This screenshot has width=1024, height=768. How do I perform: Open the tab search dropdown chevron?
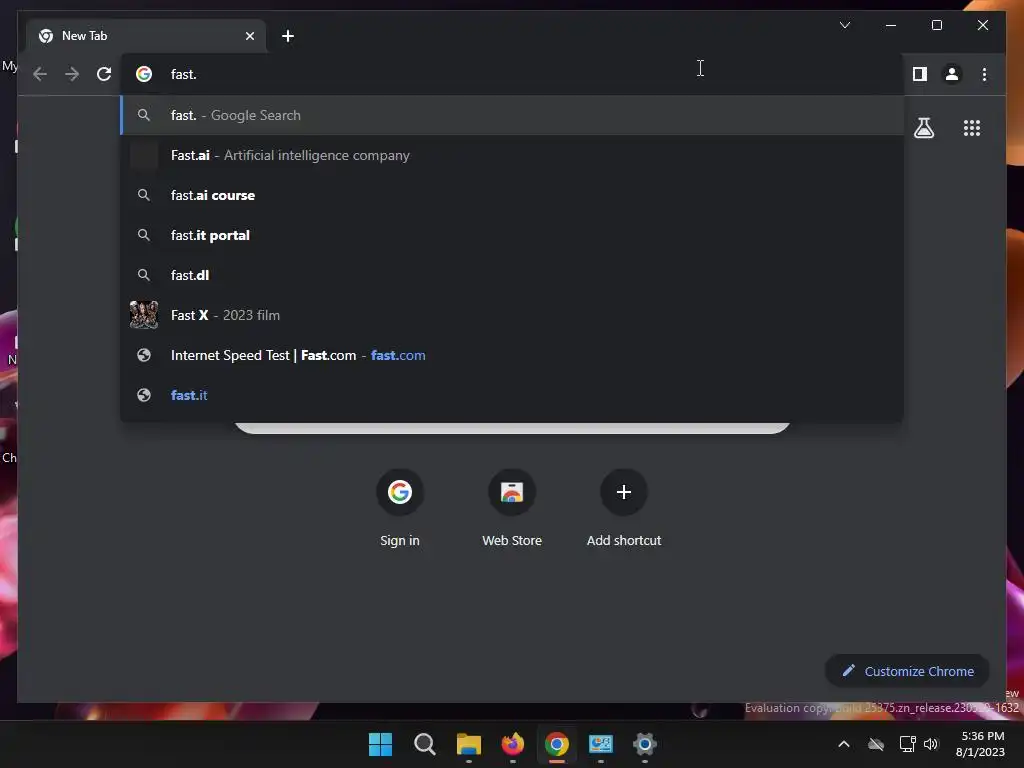tap(844, 25)
